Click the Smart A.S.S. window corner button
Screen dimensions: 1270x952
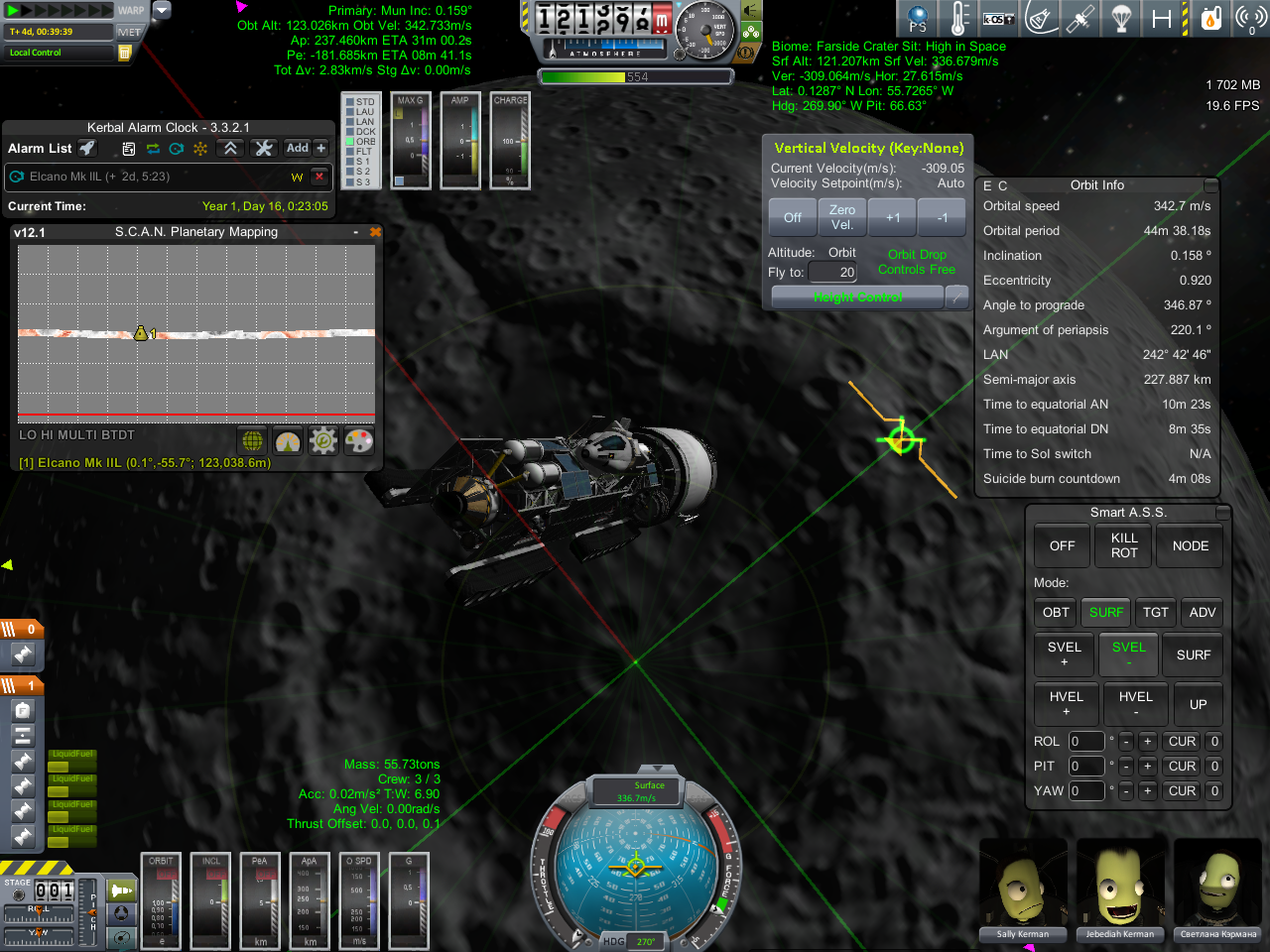[1223, 513]
